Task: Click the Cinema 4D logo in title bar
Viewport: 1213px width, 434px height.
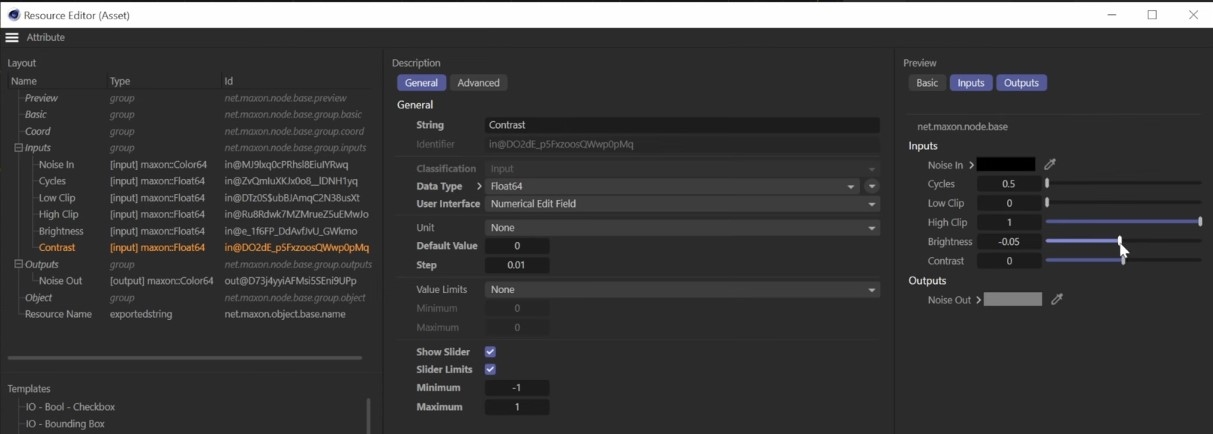Action: (13, 15)
